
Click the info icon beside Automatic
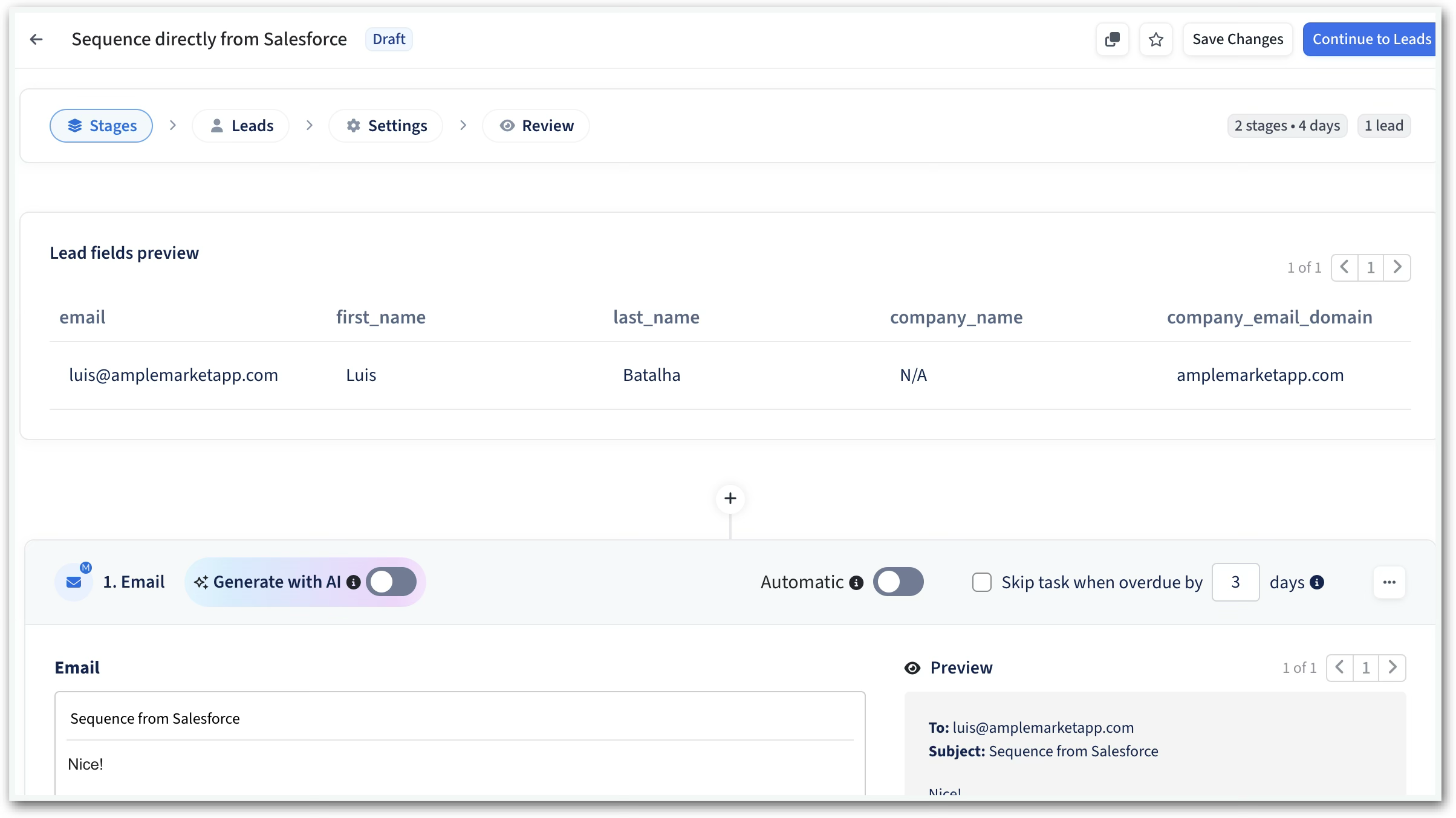pyautogui.click(x=856, y=583)
